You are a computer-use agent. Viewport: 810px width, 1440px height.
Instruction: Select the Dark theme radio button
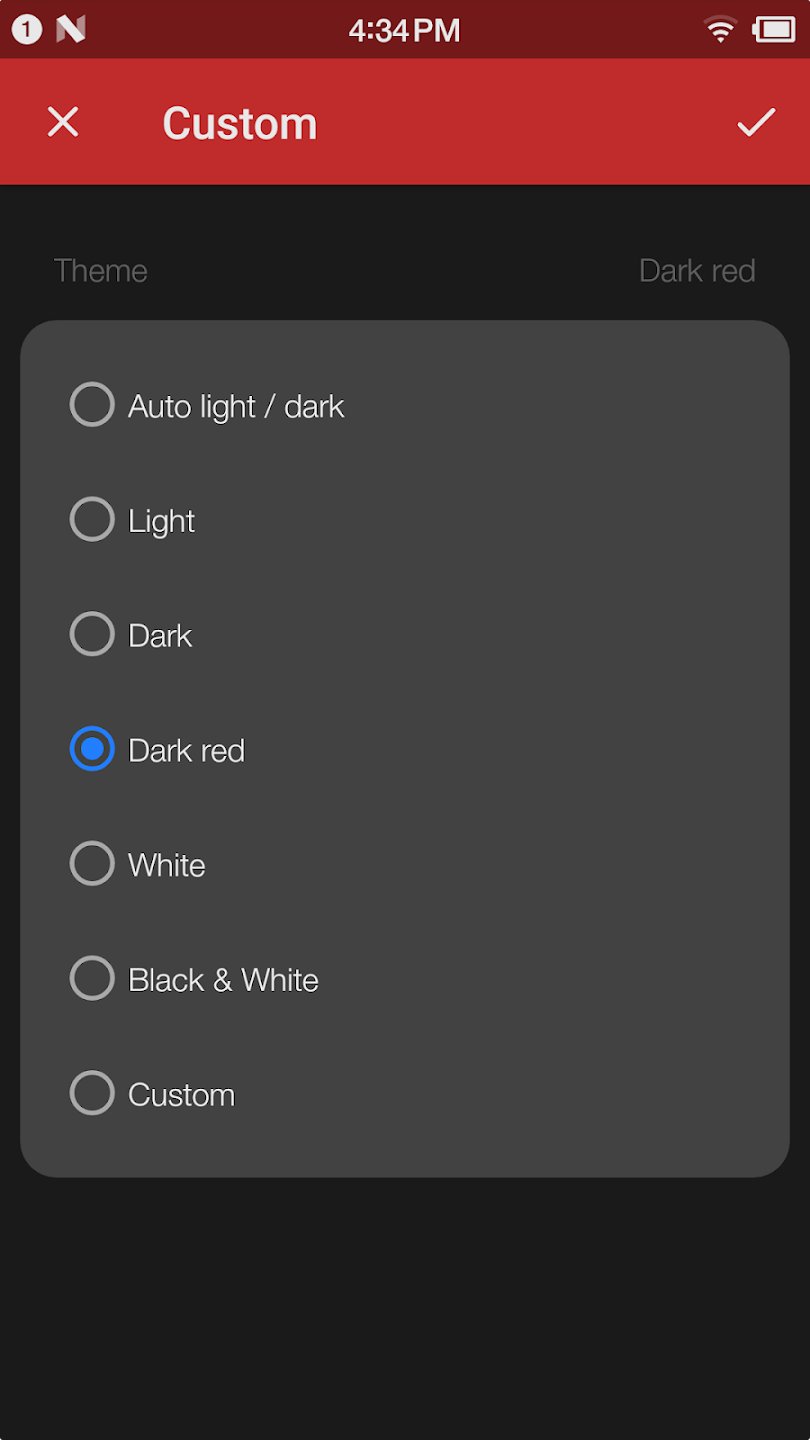[92, 635]
